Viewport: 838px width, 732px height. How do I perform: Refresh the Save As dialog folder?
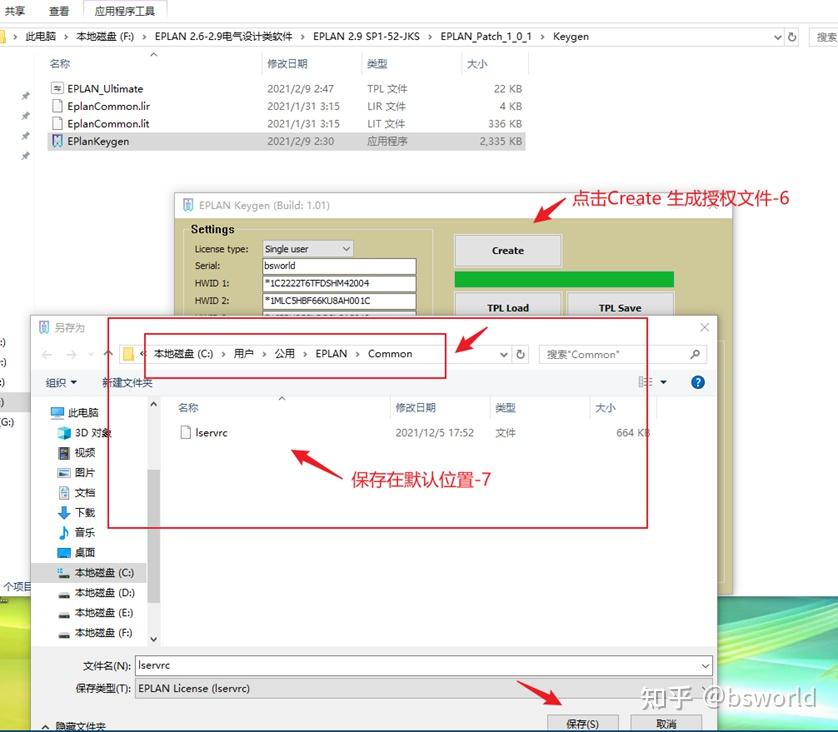[x=521, y=354]
